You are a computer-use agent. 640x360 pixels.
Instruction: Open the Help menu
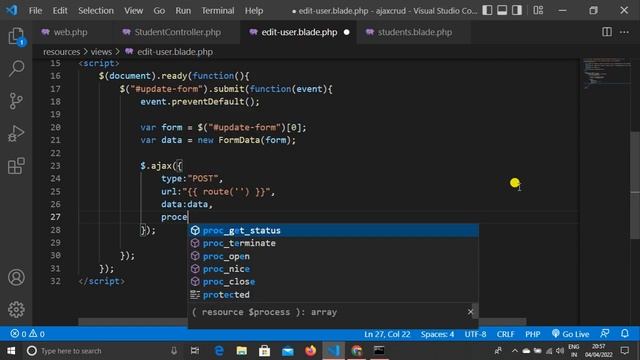(254, 11)
